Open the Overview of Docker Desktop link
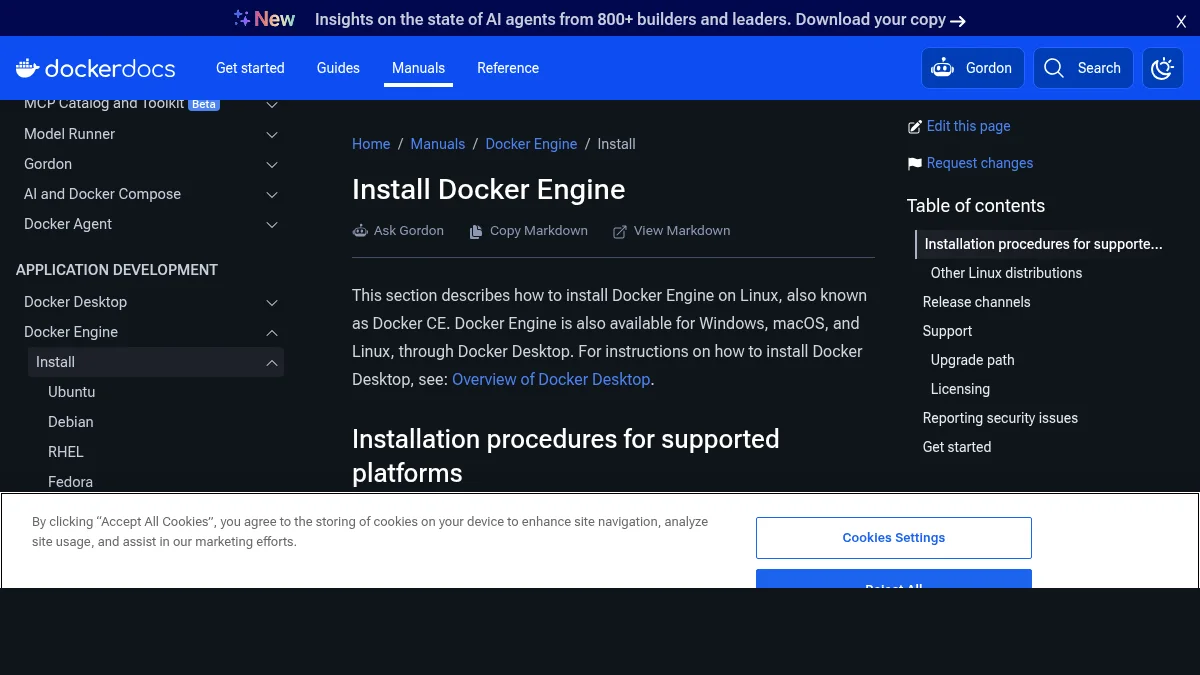 coord(551,379)
